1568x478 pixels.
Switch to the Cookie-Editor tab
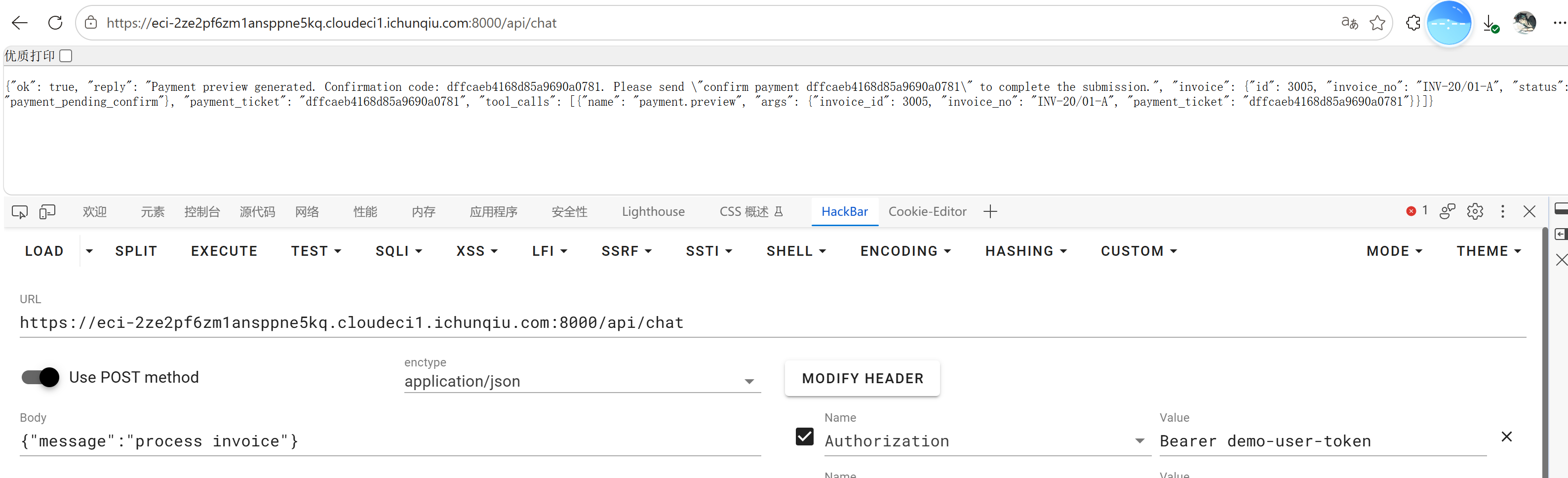coord(927,211)
